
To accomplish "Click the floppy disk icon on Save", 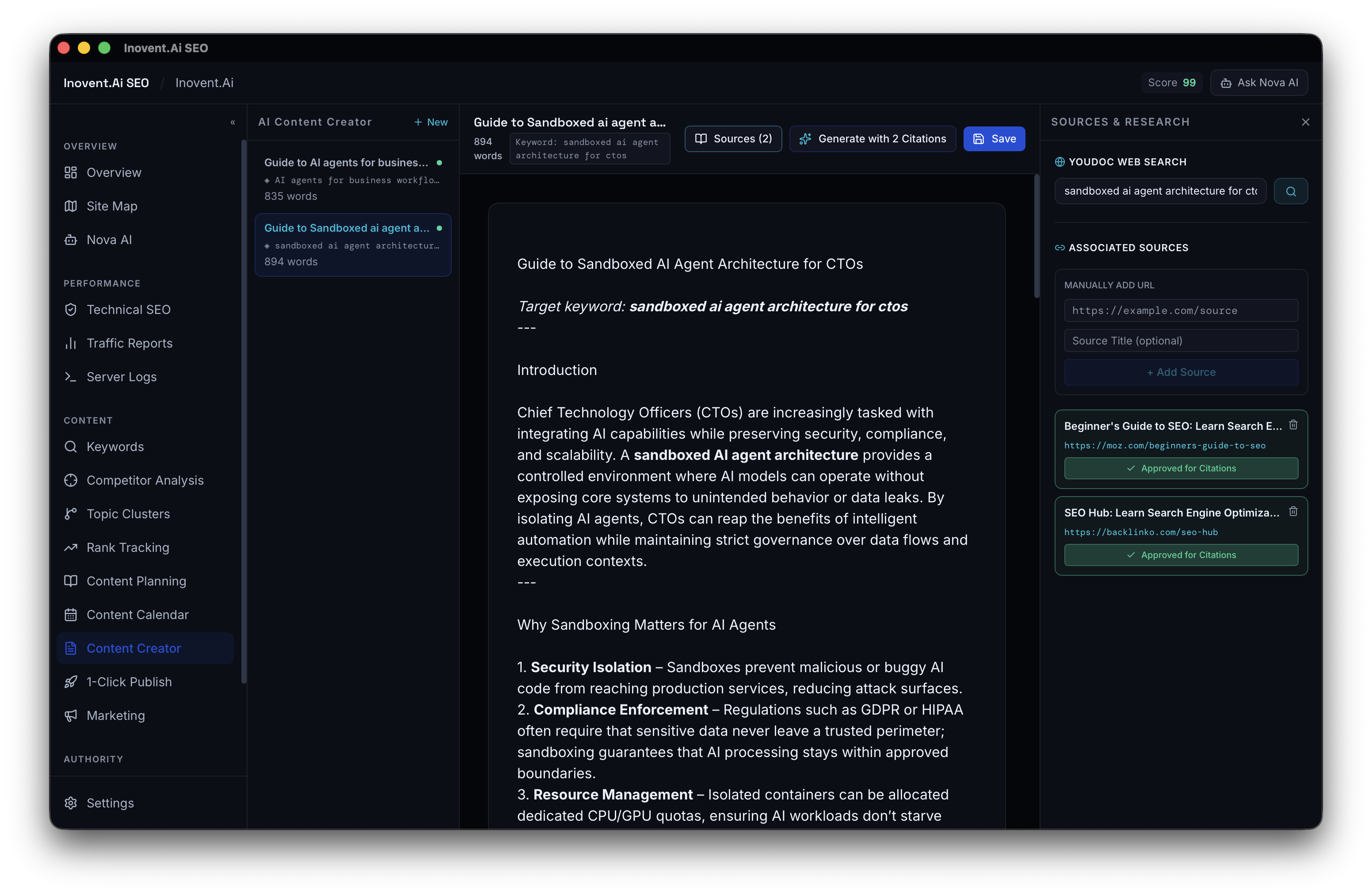I will (x=978, y=138).
